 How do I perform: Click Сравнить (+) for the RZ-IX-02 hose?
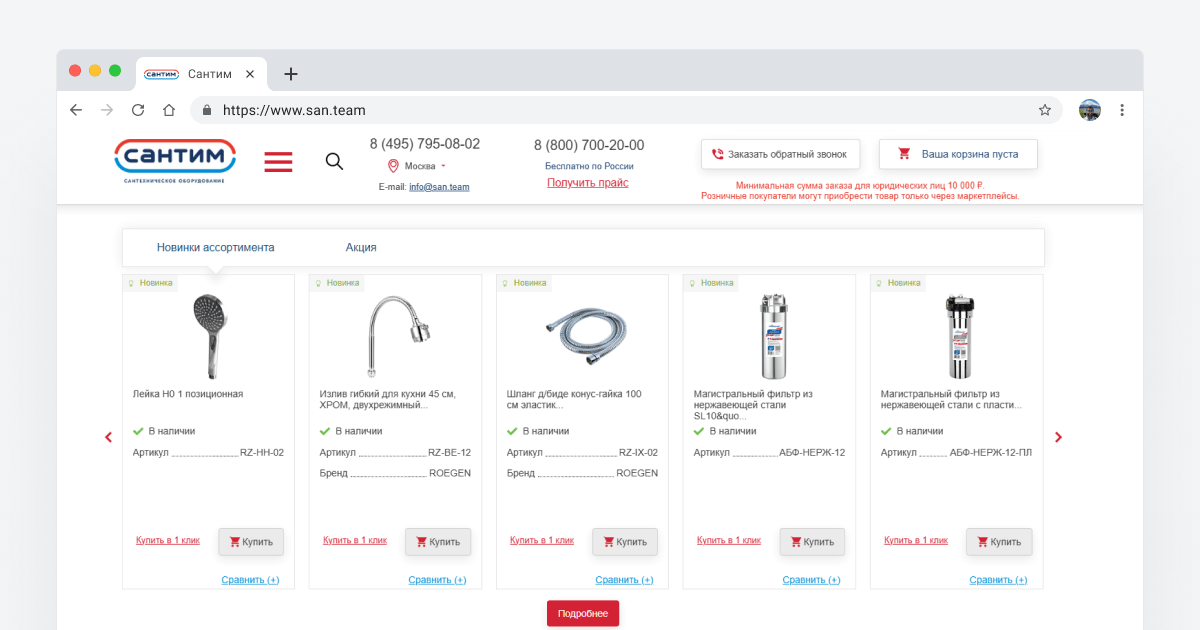click(x=624, y=580)
